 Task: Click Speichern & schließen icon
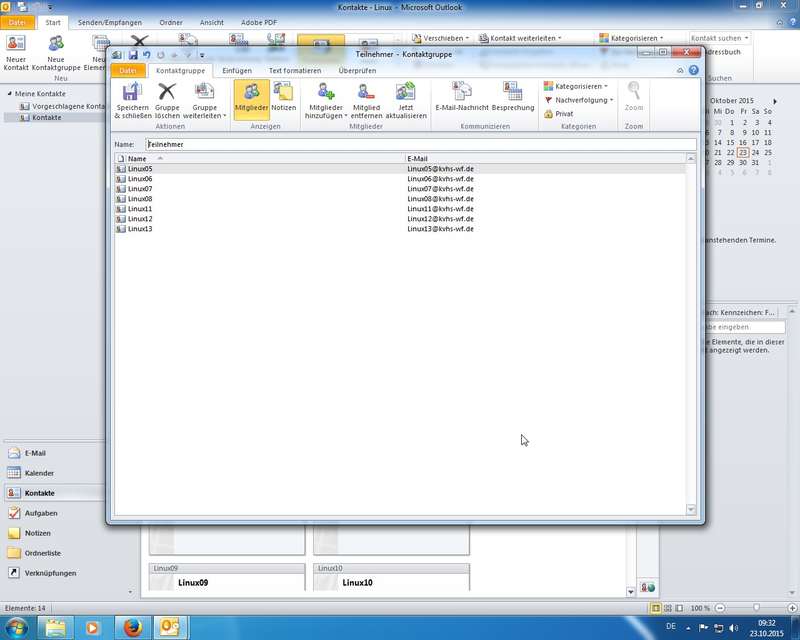132,100
